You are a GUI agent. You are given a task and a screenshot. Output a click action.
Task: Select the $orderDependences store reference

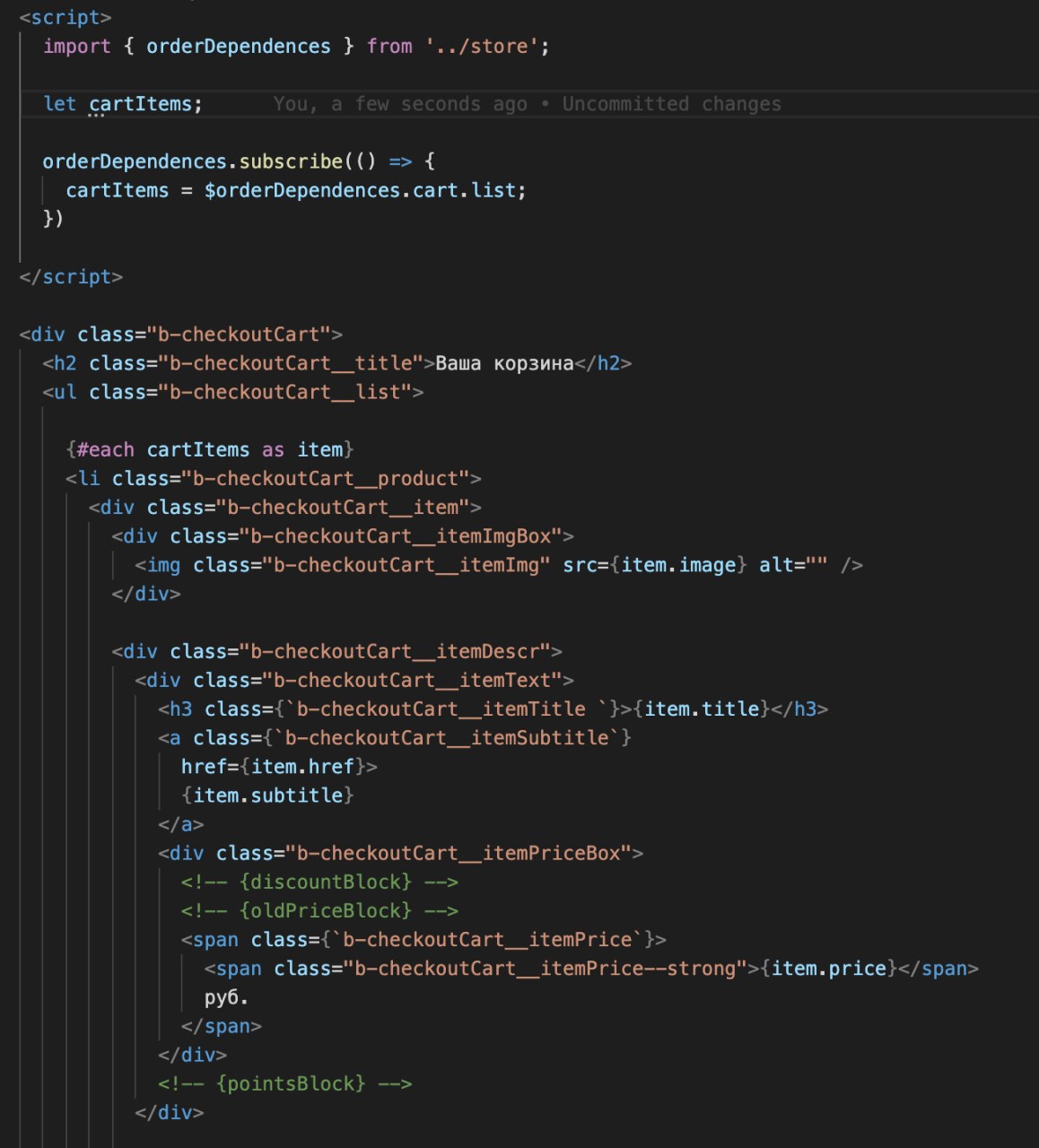[x=302, y=190]
